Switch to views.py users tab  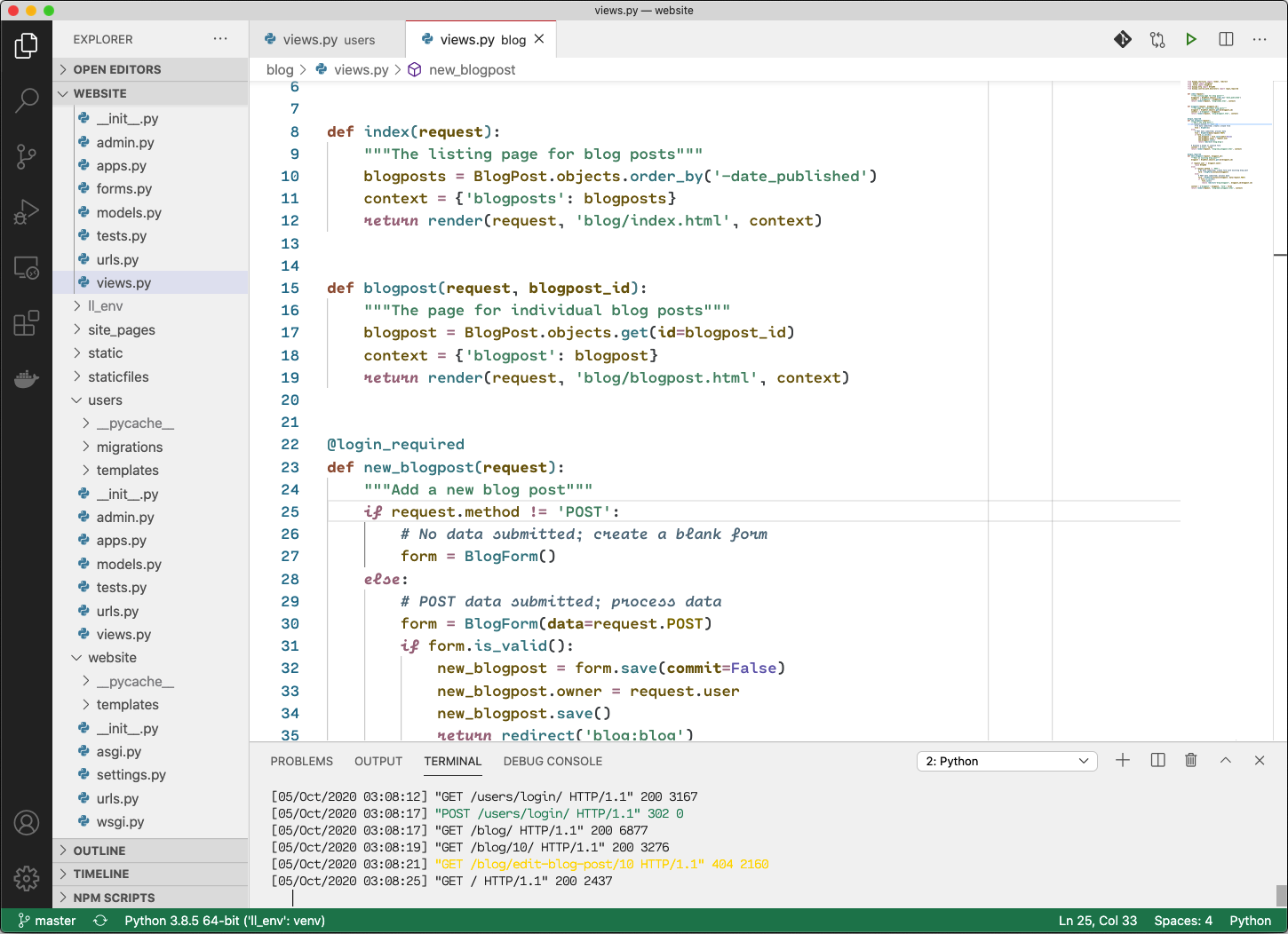click(328, 40)
